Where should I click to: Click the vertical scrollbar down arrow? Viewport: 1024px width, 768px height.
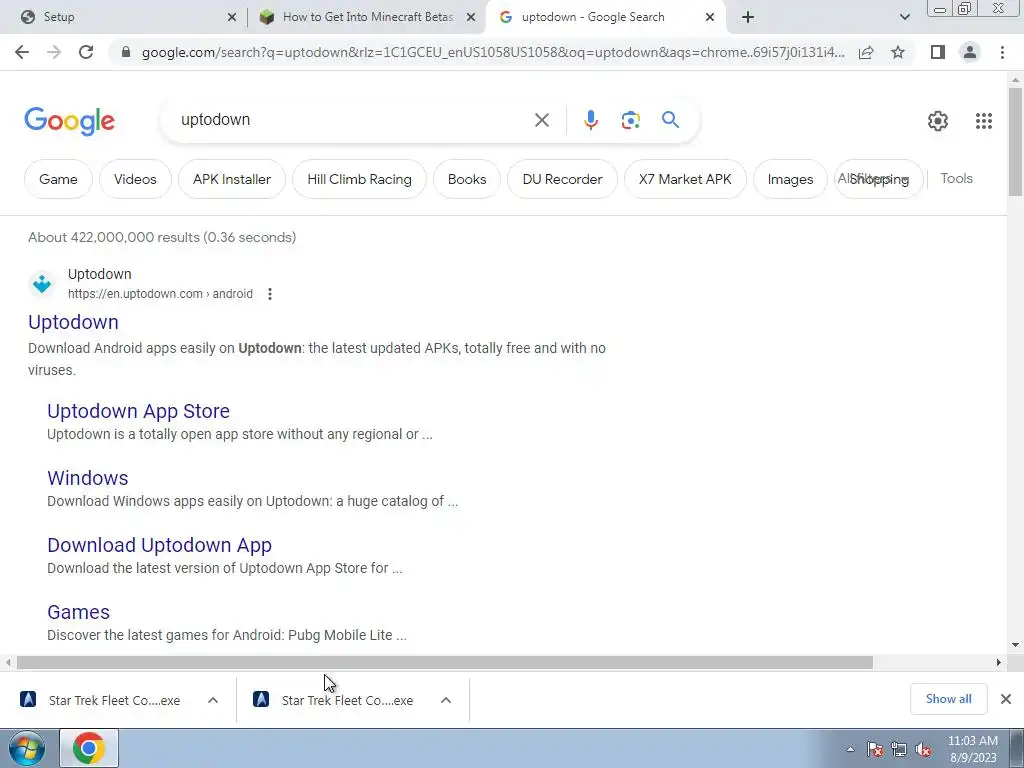pyautogui.click(x=1015, y=645)
